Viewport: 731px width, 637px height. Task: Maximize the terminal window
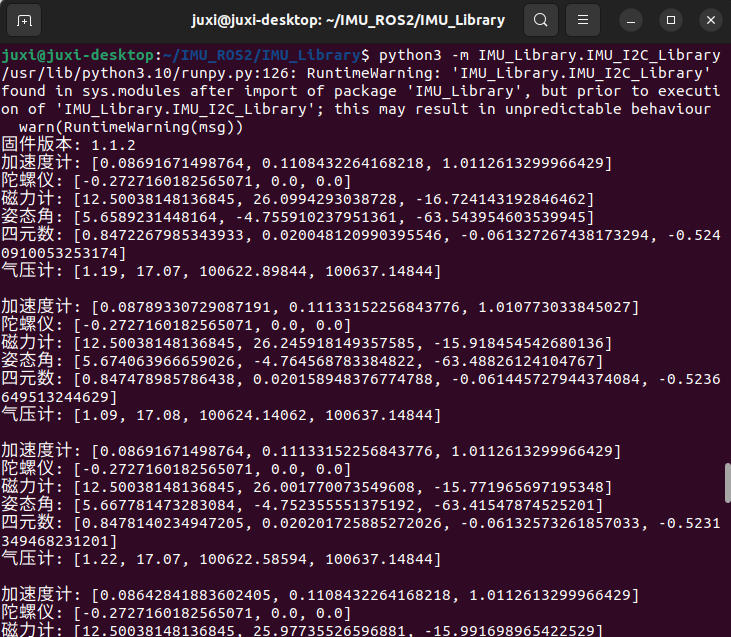point(671,21)
